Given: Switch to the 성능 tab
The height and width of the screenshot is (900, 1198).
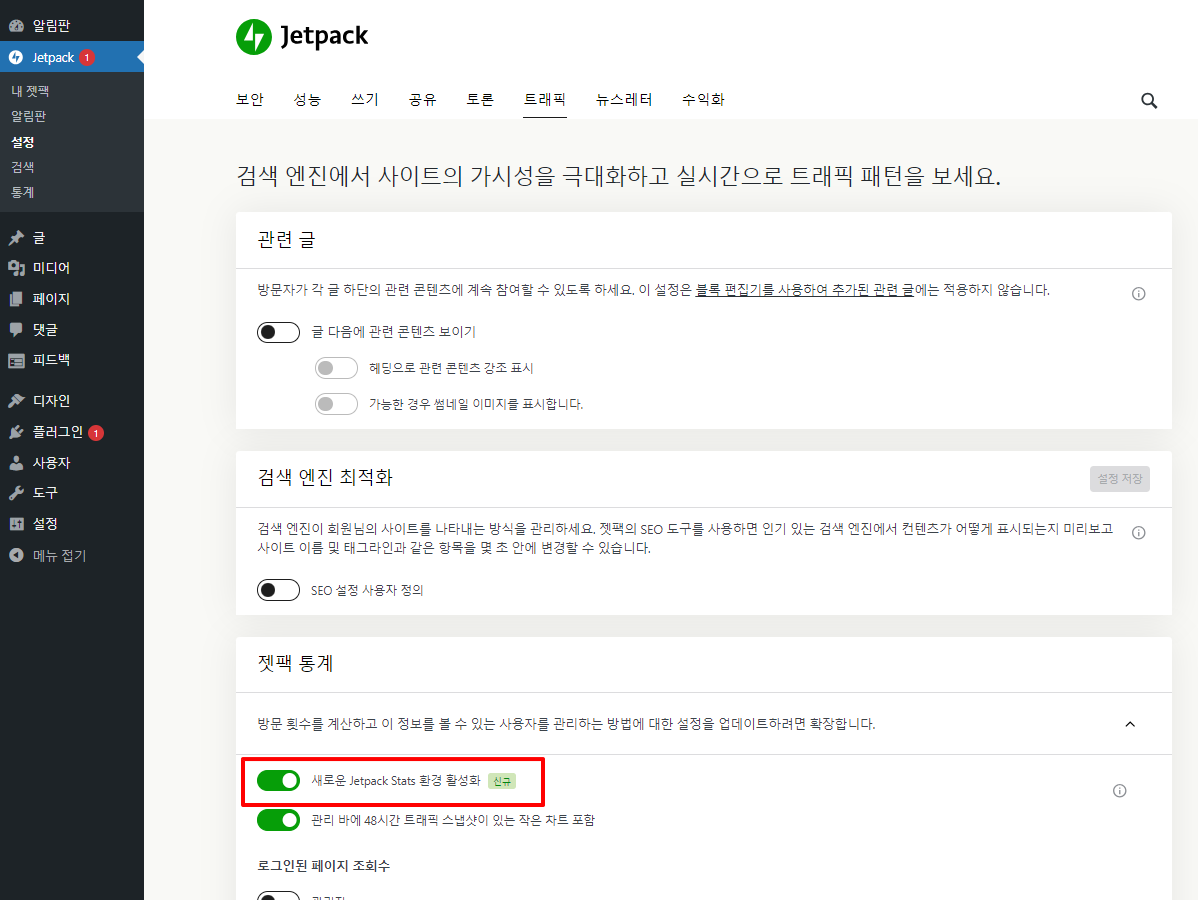Looking at the screenshot, I should (x=307, y=99).
